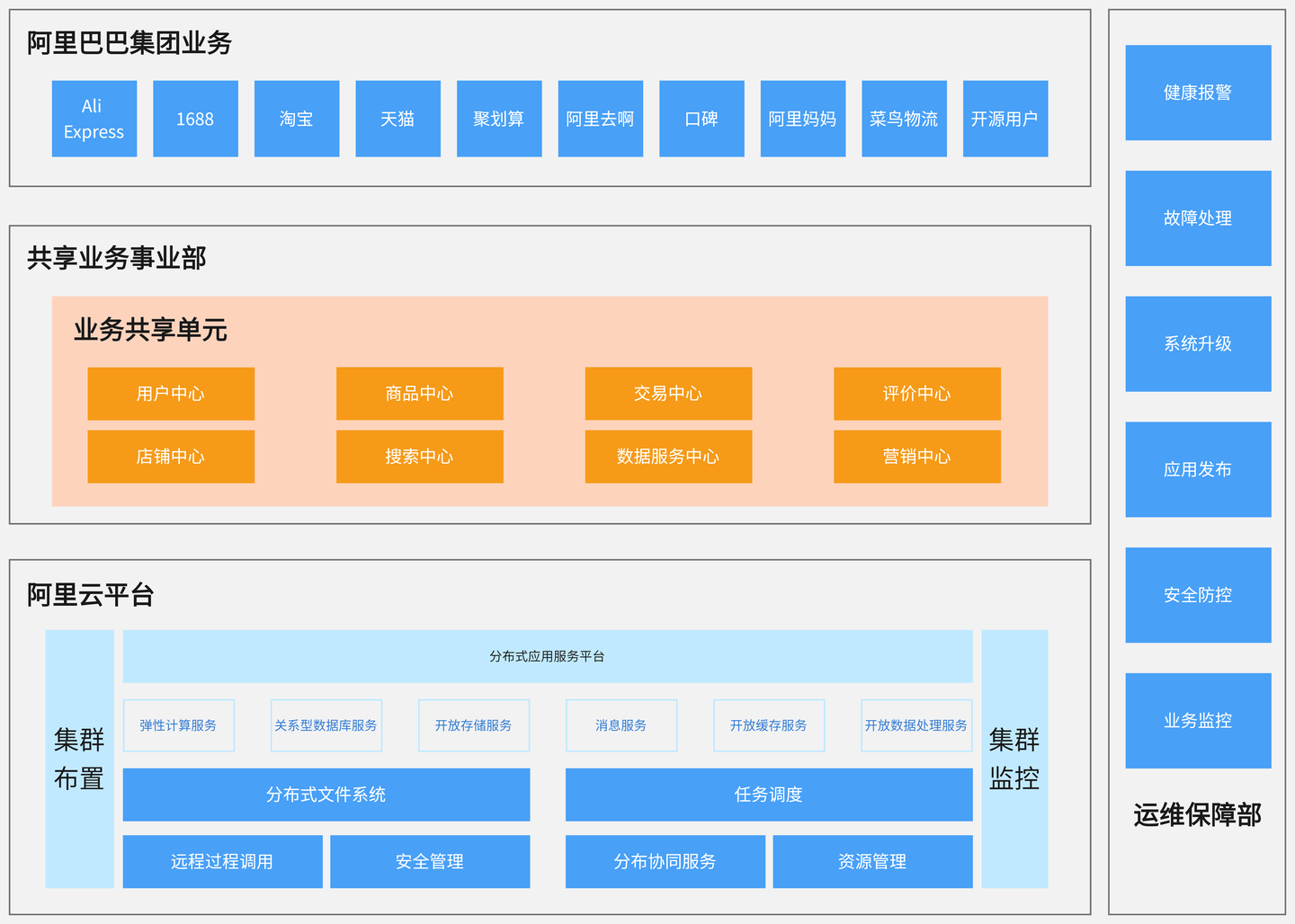
Task: Click the 开放缓存服务 light-blue strip
Action: click(769, 725)
